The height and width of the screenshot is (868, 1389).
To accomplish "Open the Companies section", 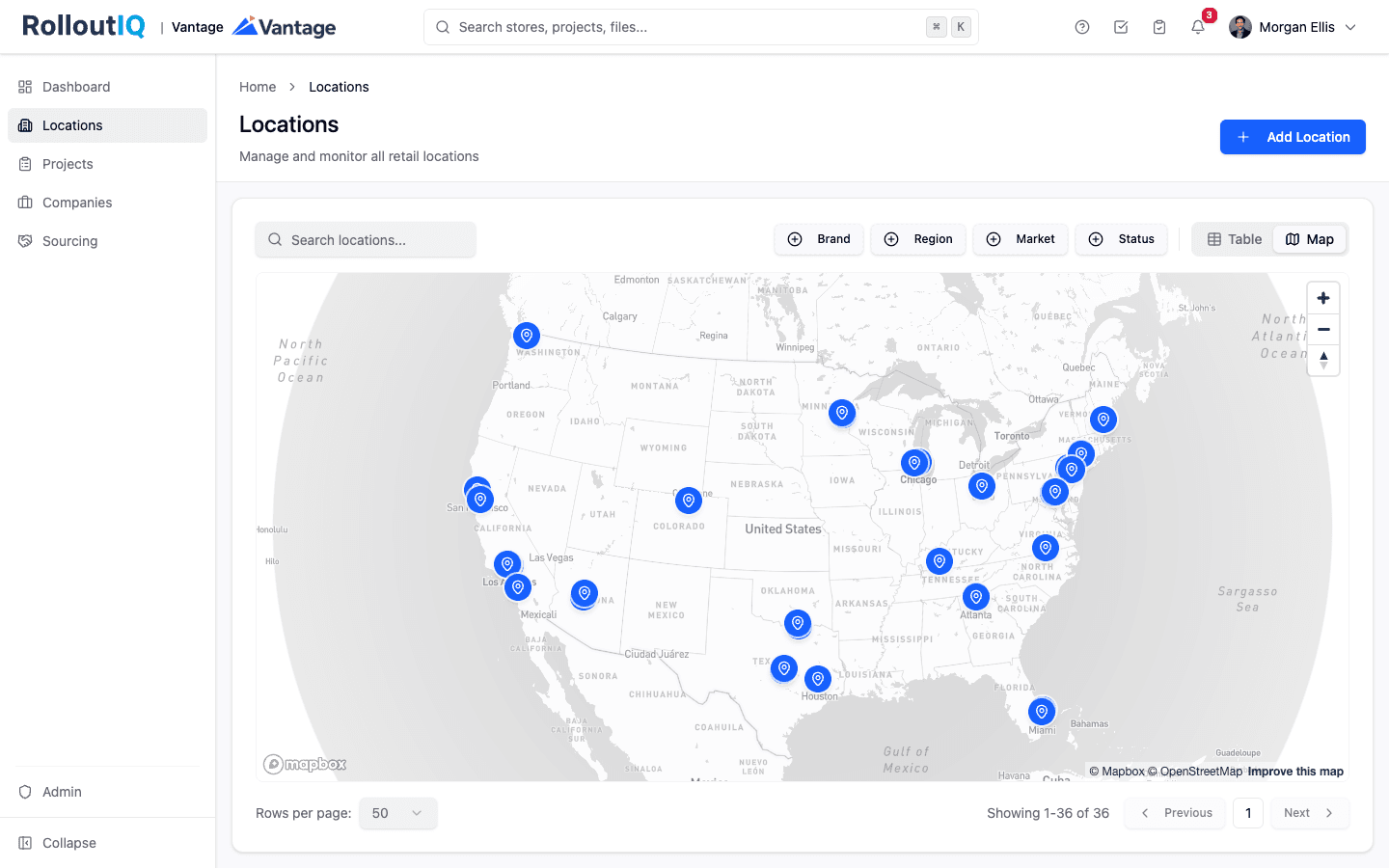I will click(x=107, y=203).
